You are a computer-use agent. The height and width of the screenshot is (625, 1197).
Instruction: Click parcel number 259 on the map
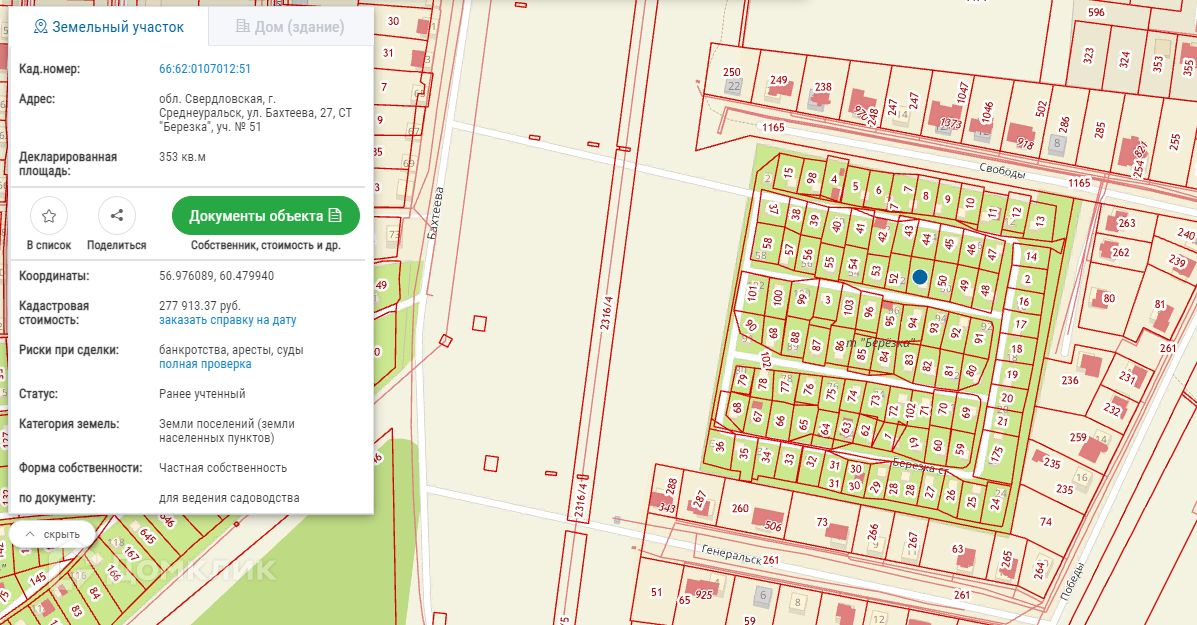[1077, 438]
